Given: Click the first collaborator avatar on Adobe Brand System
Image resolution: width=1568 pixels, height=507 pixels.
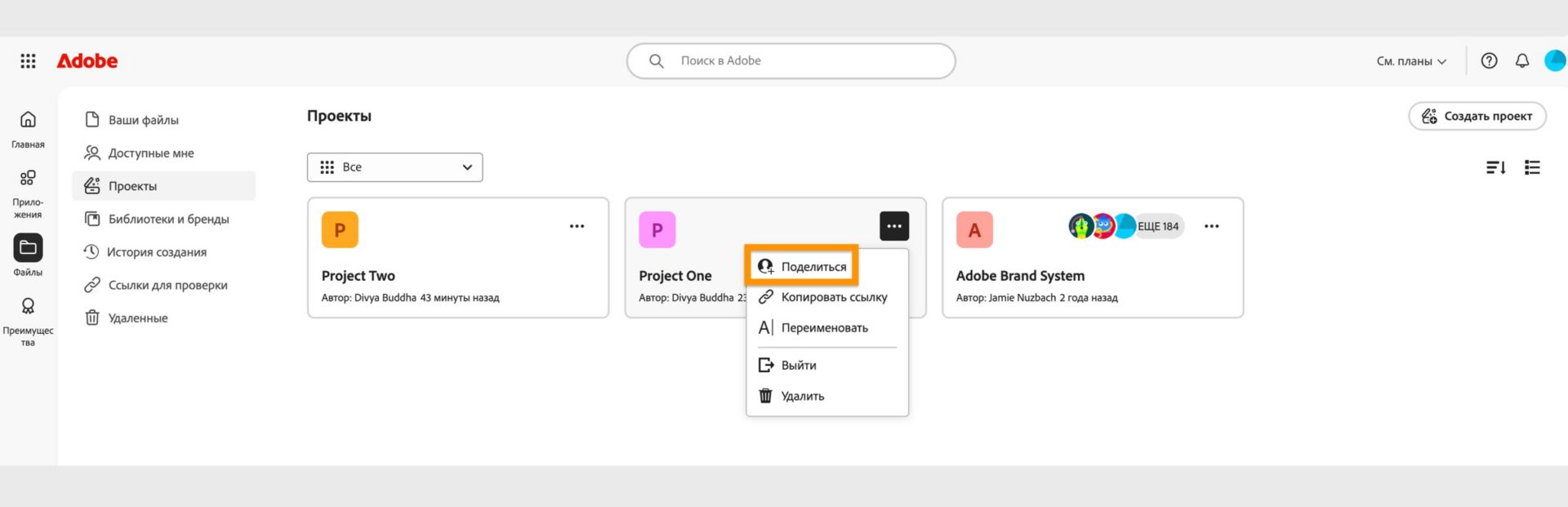Looking at the screenshot, I should coord(1080,226).
